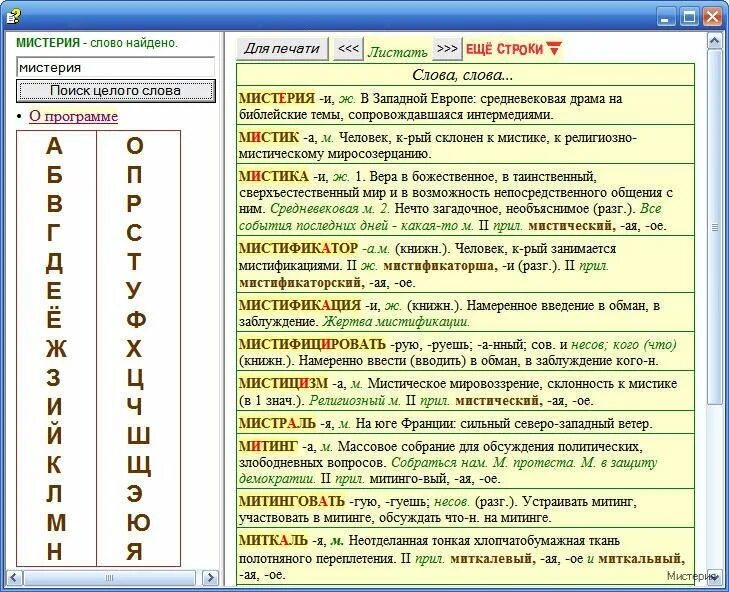Select letter Щ in the alphabet index
This screenshot has width=729, height=592.
click(139, 466)
